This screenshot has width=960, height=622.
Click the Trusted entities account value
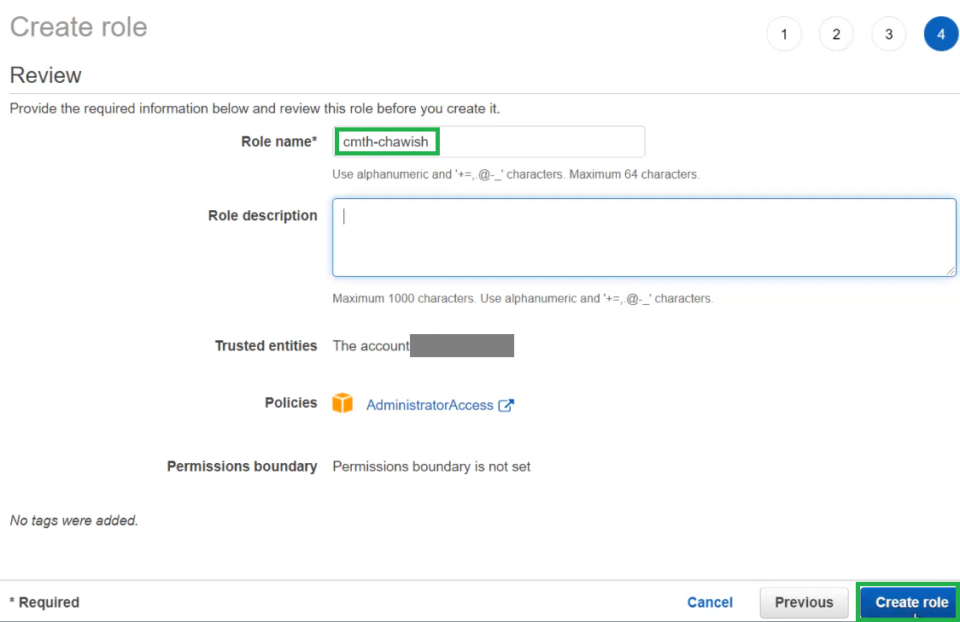424,345
